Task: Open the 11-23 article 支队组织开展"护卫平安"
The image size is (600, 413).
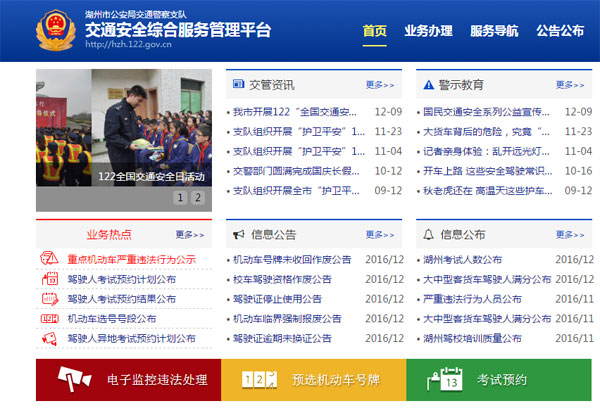Action: click(x=299, y=132)
